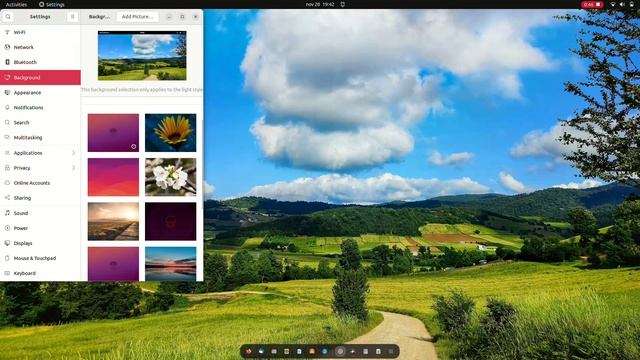Screen dimensions: 640x360
Task: Open the orange software store dock icon
Action: point(312,351)
